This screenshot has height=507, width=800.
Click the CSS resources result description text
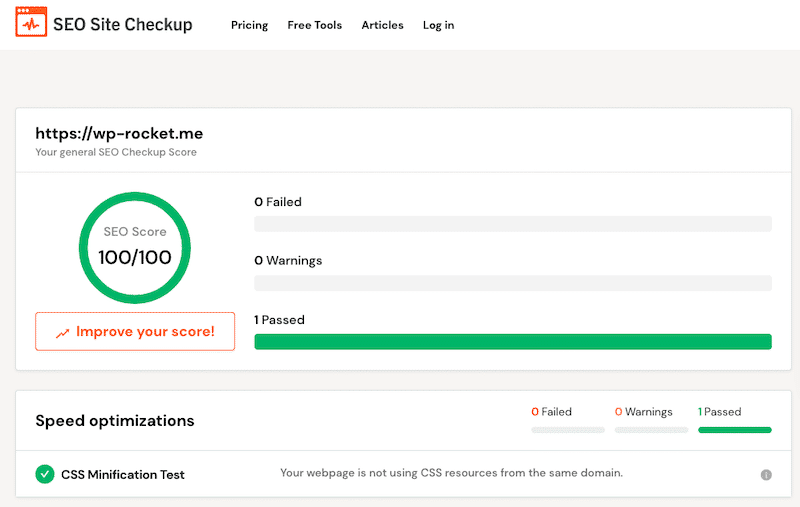[452, 473]
